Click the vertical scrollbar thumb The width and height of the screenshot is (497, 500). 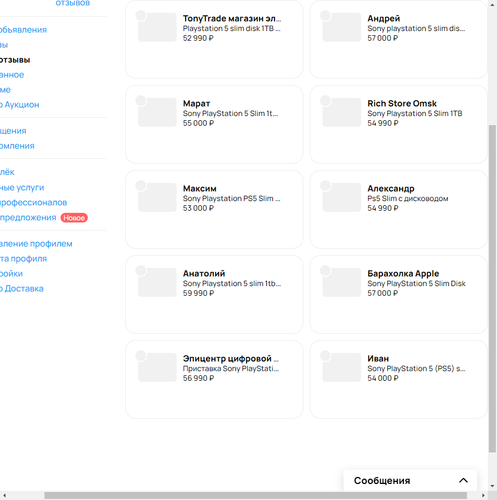[x=492, y=288]
